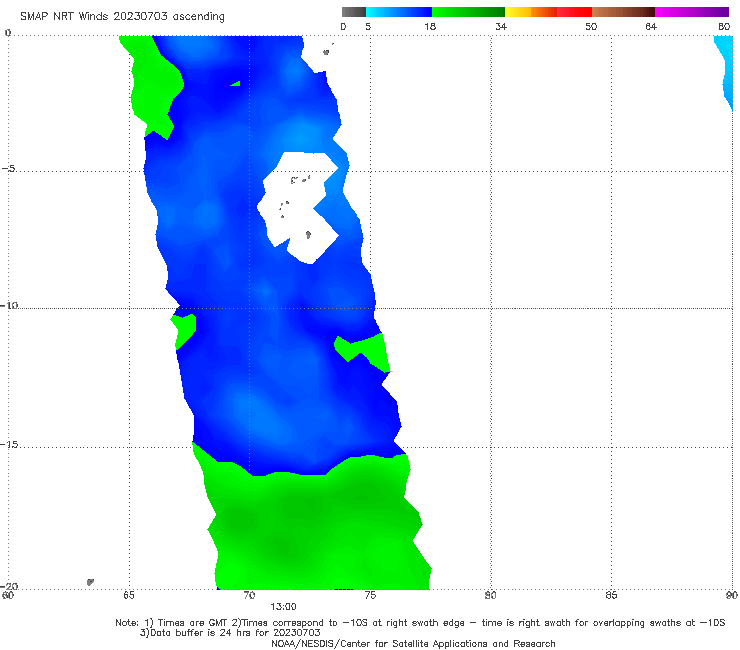This screenshot has height=650, width=740.
Task: Click the color bar label '64'
Action: pyautogui.click(x=651, y=27)
